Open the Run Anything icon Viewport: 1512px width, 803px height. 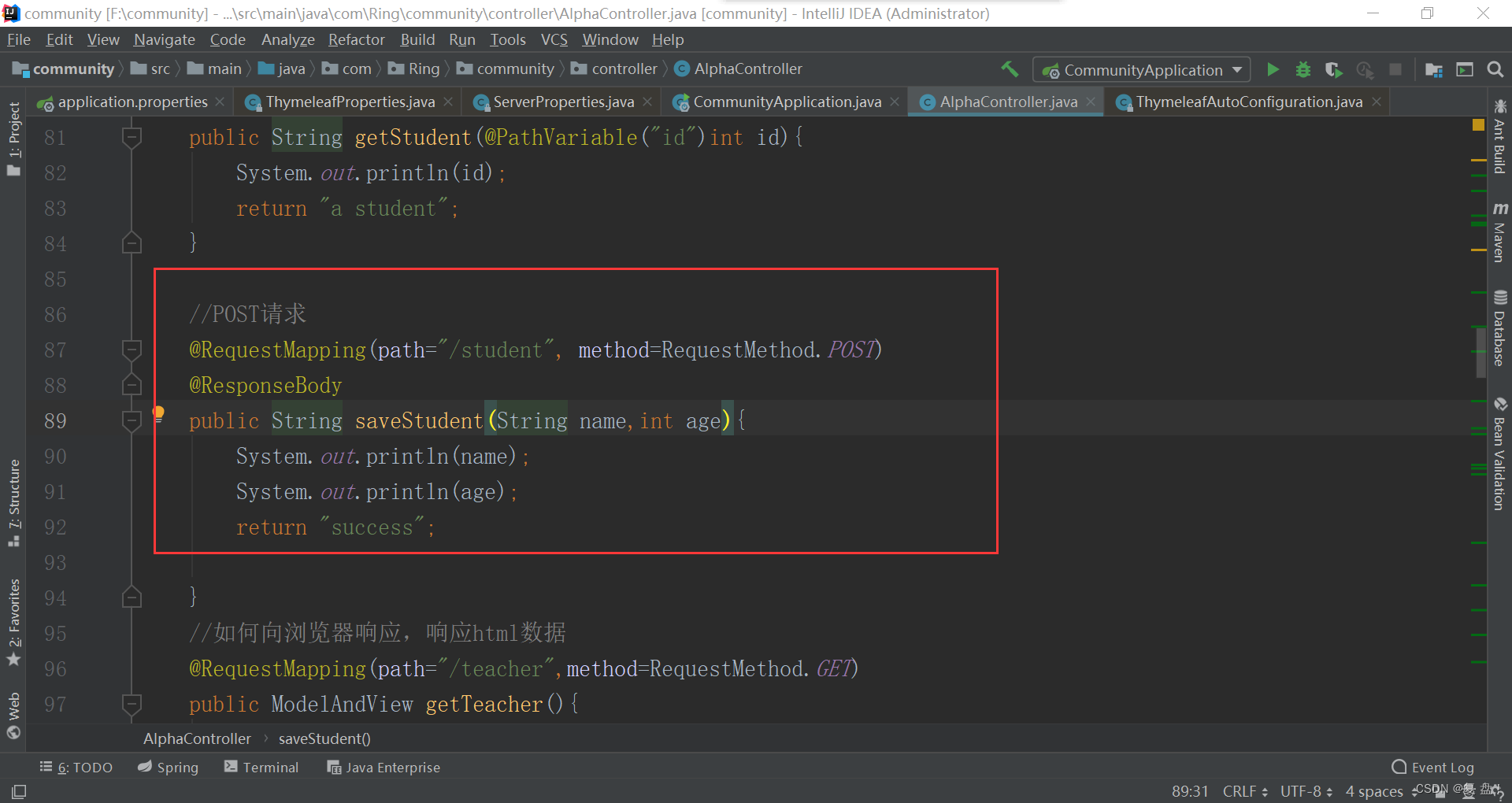click(1465, 69)
